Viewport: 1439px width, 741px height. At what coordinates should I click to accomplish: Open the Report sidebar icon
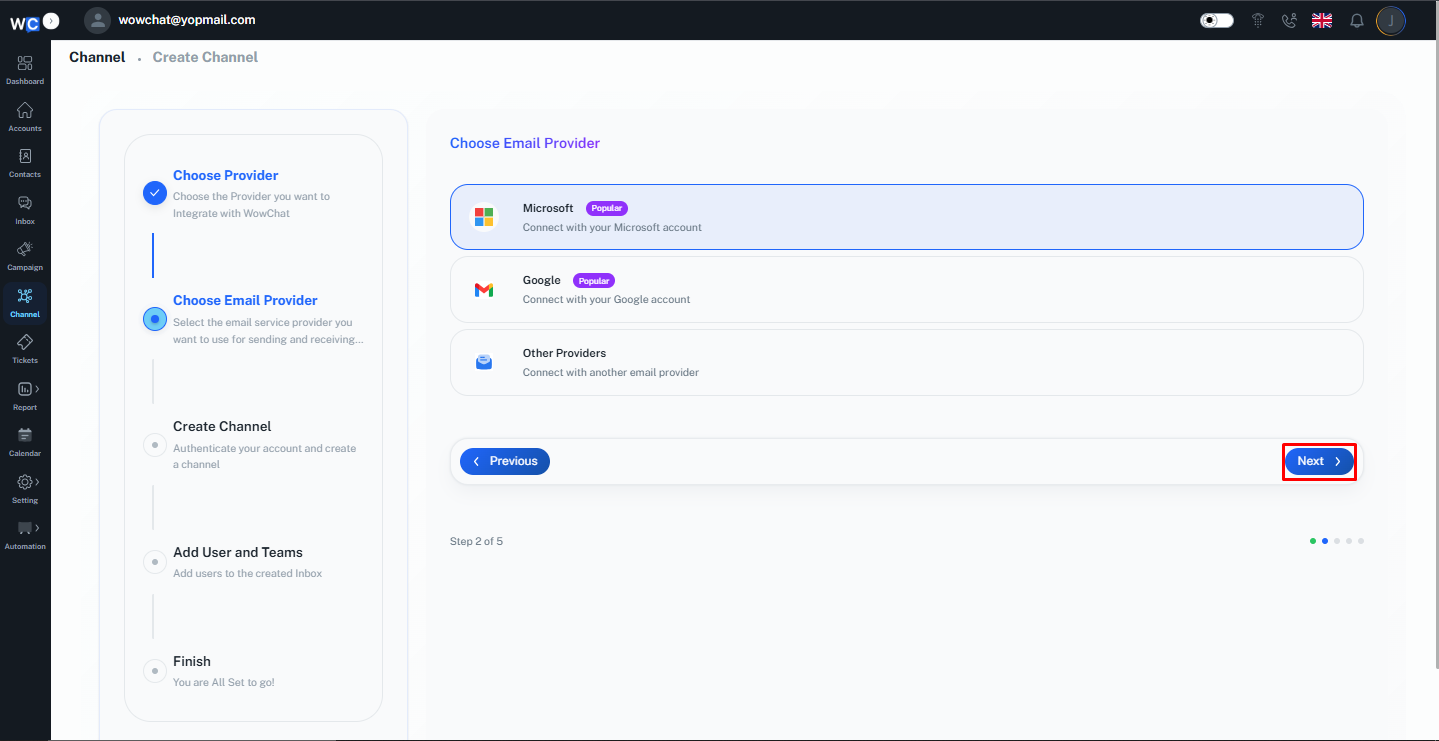[x=25, y=389]
